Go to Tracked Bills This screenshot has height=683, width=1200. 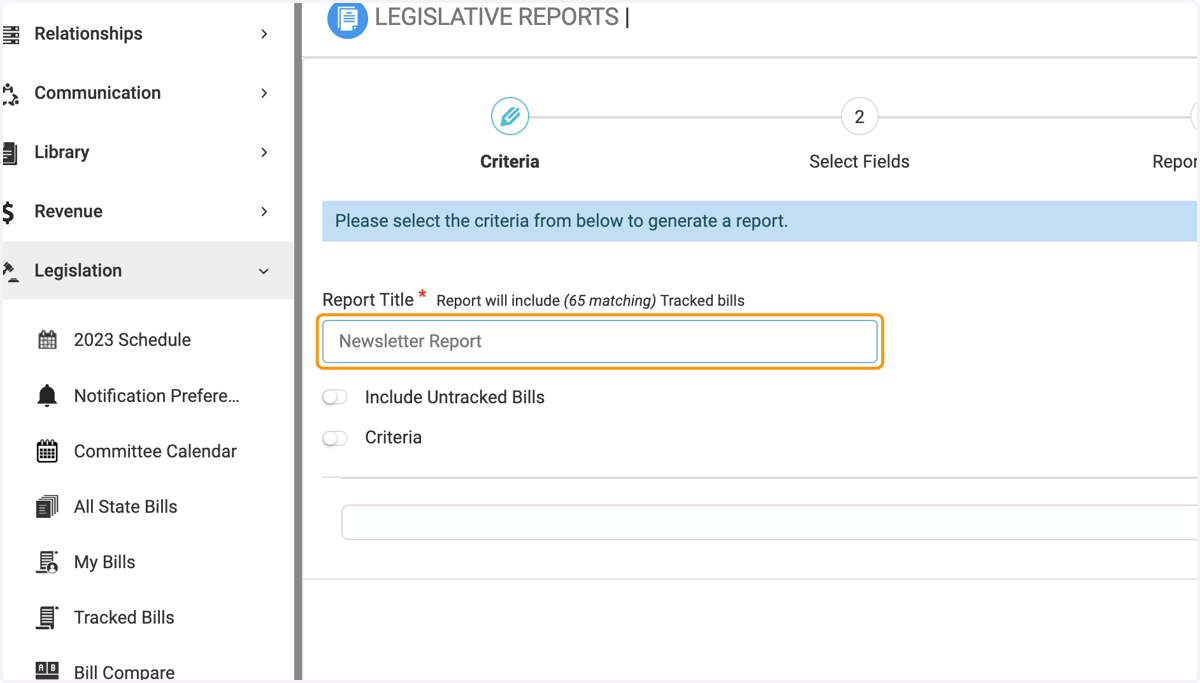[x=124, y=618]
